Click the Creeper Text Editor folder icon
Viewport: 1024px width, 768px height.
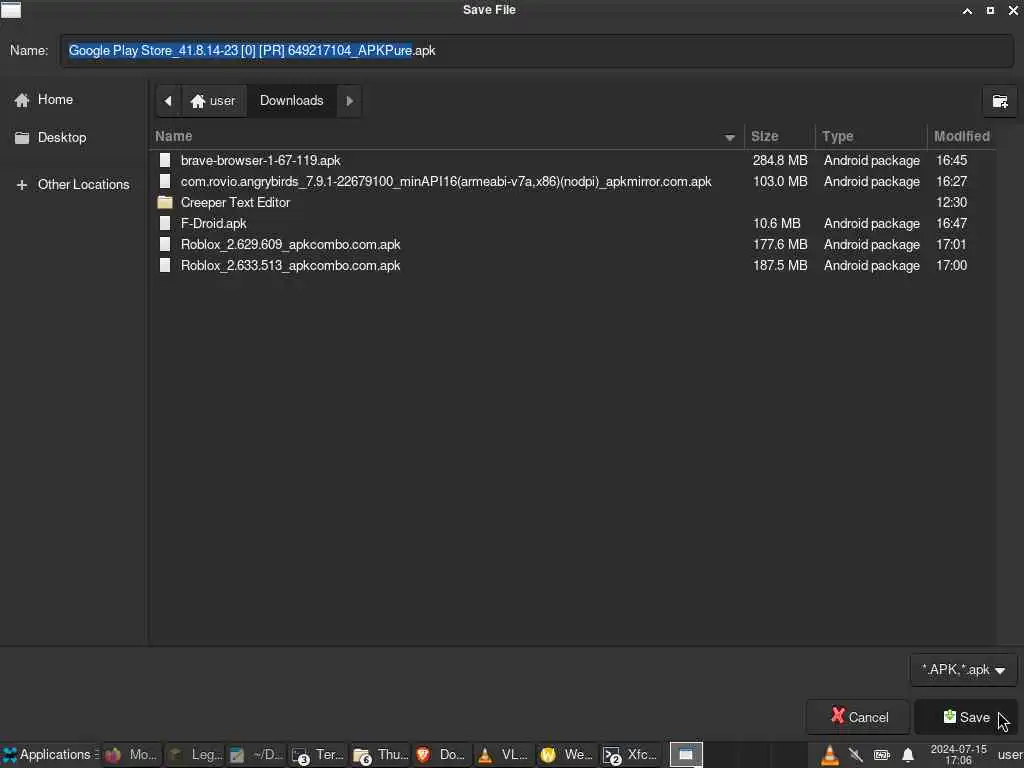click(x=165, y=202)
